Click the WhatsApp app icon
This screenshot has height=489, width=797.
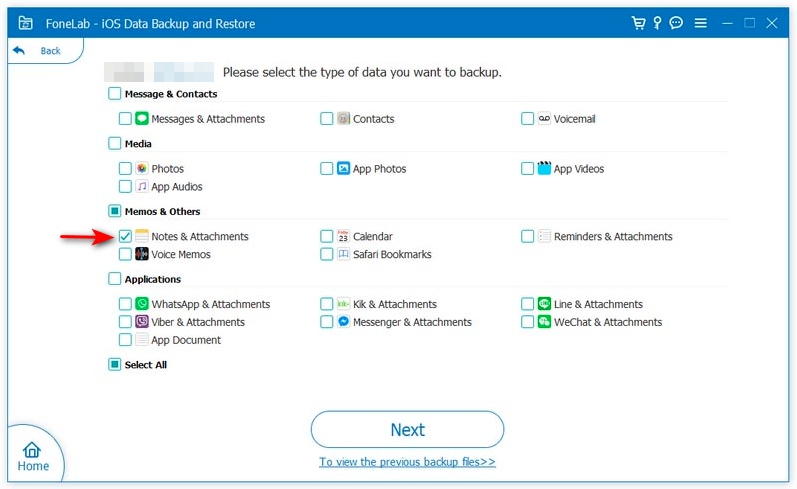point(142,304)
